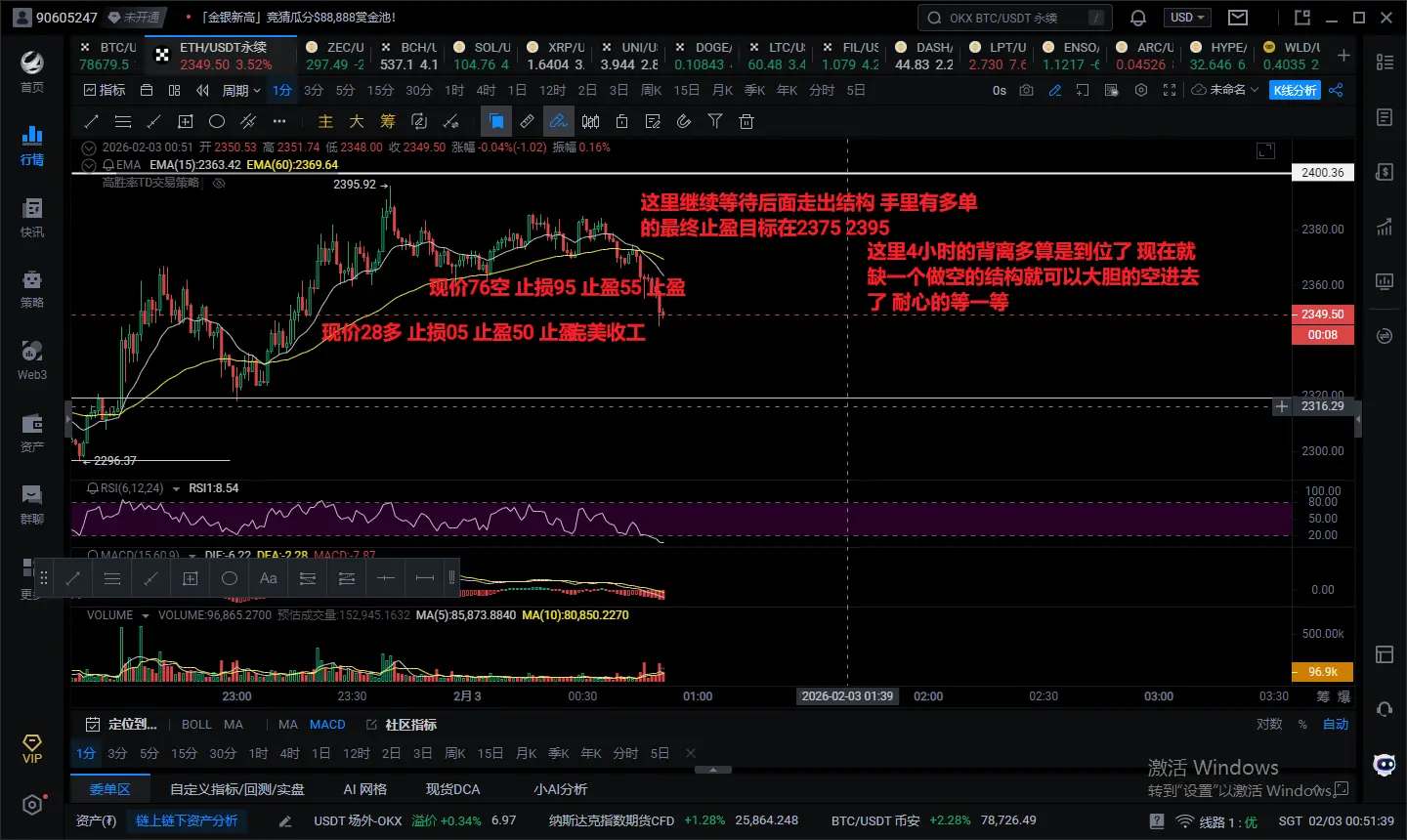Focus the OKX BTC/USDT search field
The width and height of the screenshot is (1407, 840).
tap(1016, 18)
